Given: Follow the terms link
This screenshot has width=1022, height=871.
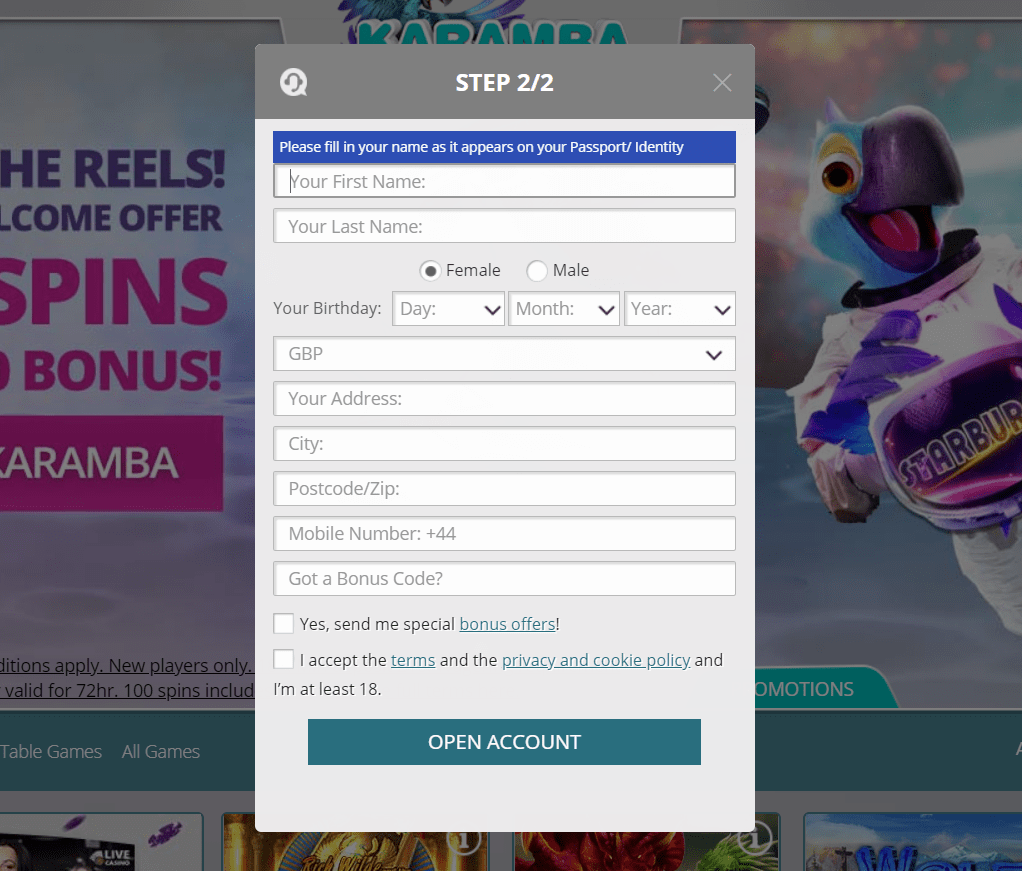Looking at the screenshot, I should tap(413, 660).
